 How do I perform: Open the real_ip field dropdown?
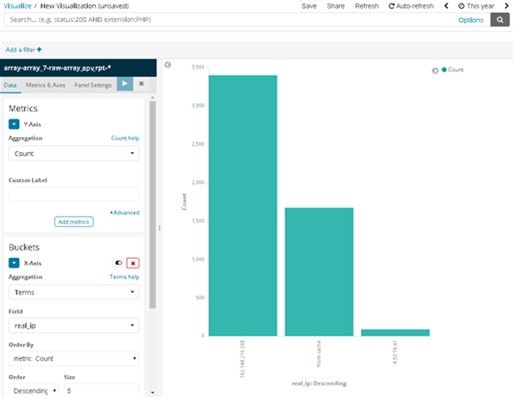(x=74, y=325)
